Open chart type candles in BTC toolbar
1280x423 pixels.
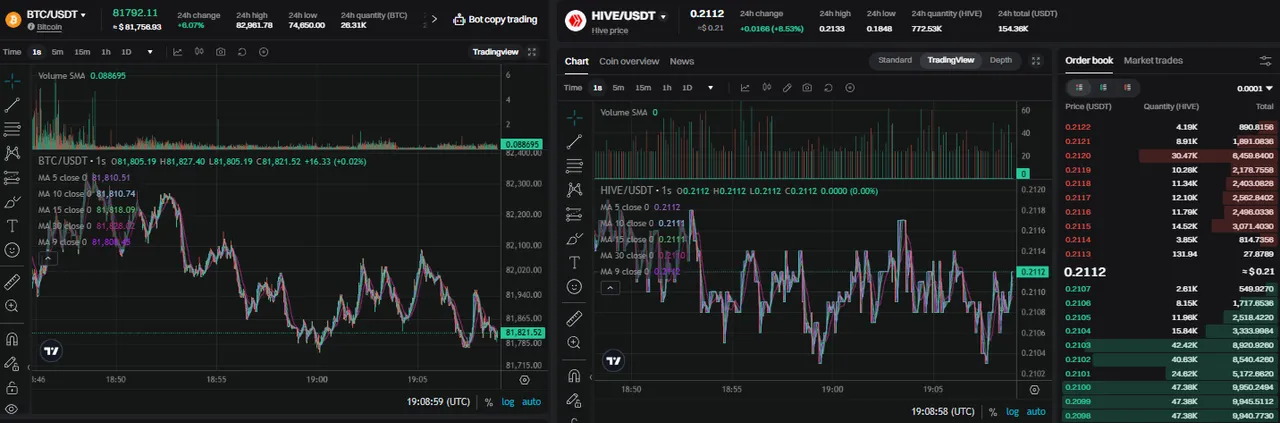[199, 52]
